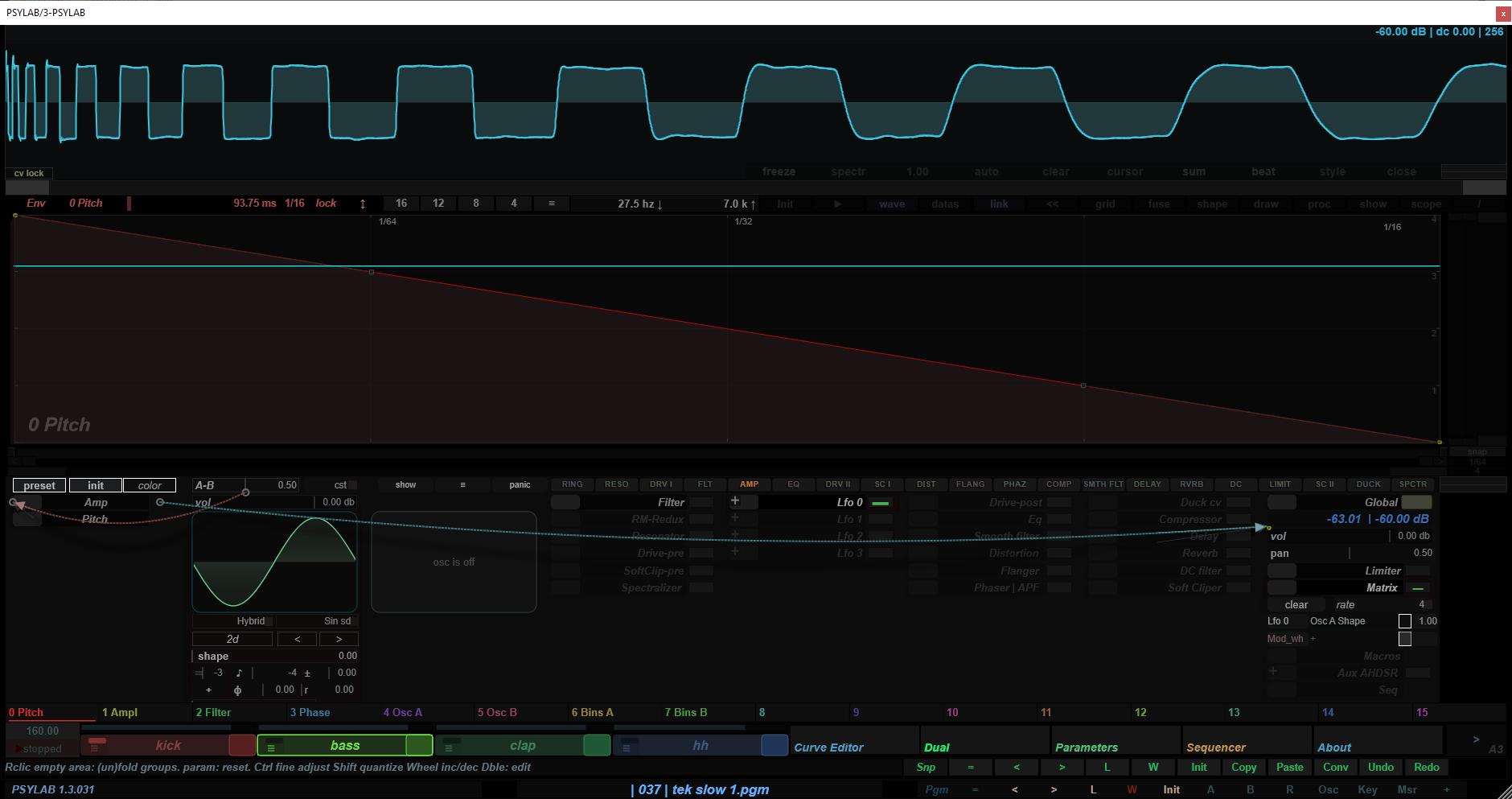Open the Hybrid oscillator mode selector
1512x799 pixels.
(x=250, y=621)
